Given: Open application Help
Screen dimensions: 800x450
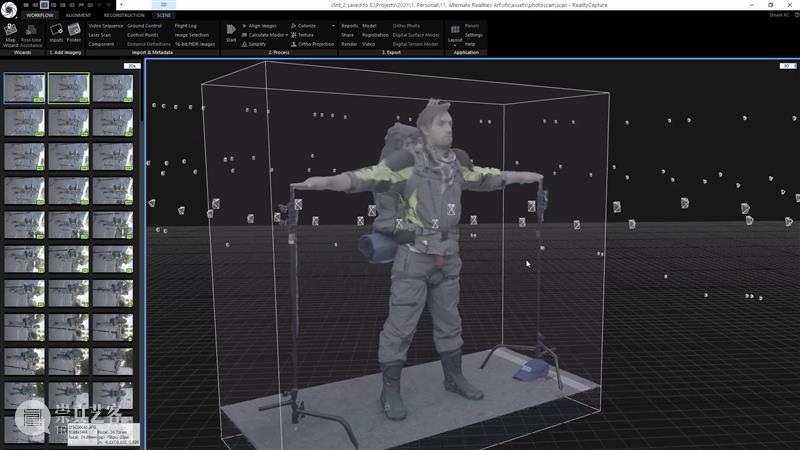Looking at the screenshot, I should click(x=470, y=44).
